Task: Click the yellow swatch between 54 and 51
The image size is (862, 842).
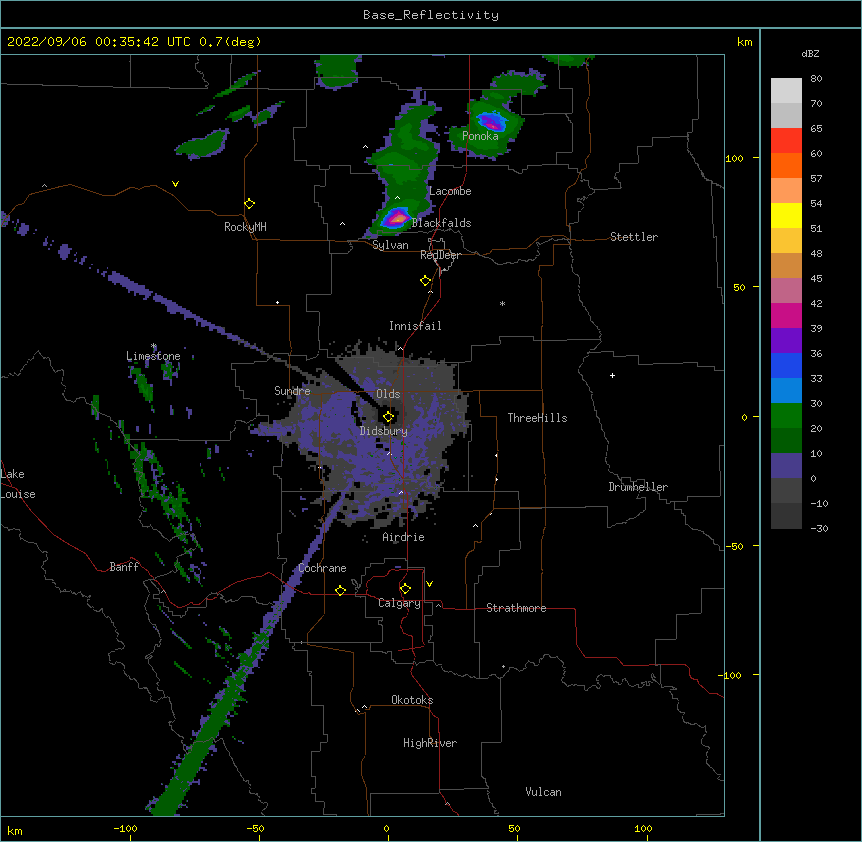Action: (786, 215)
